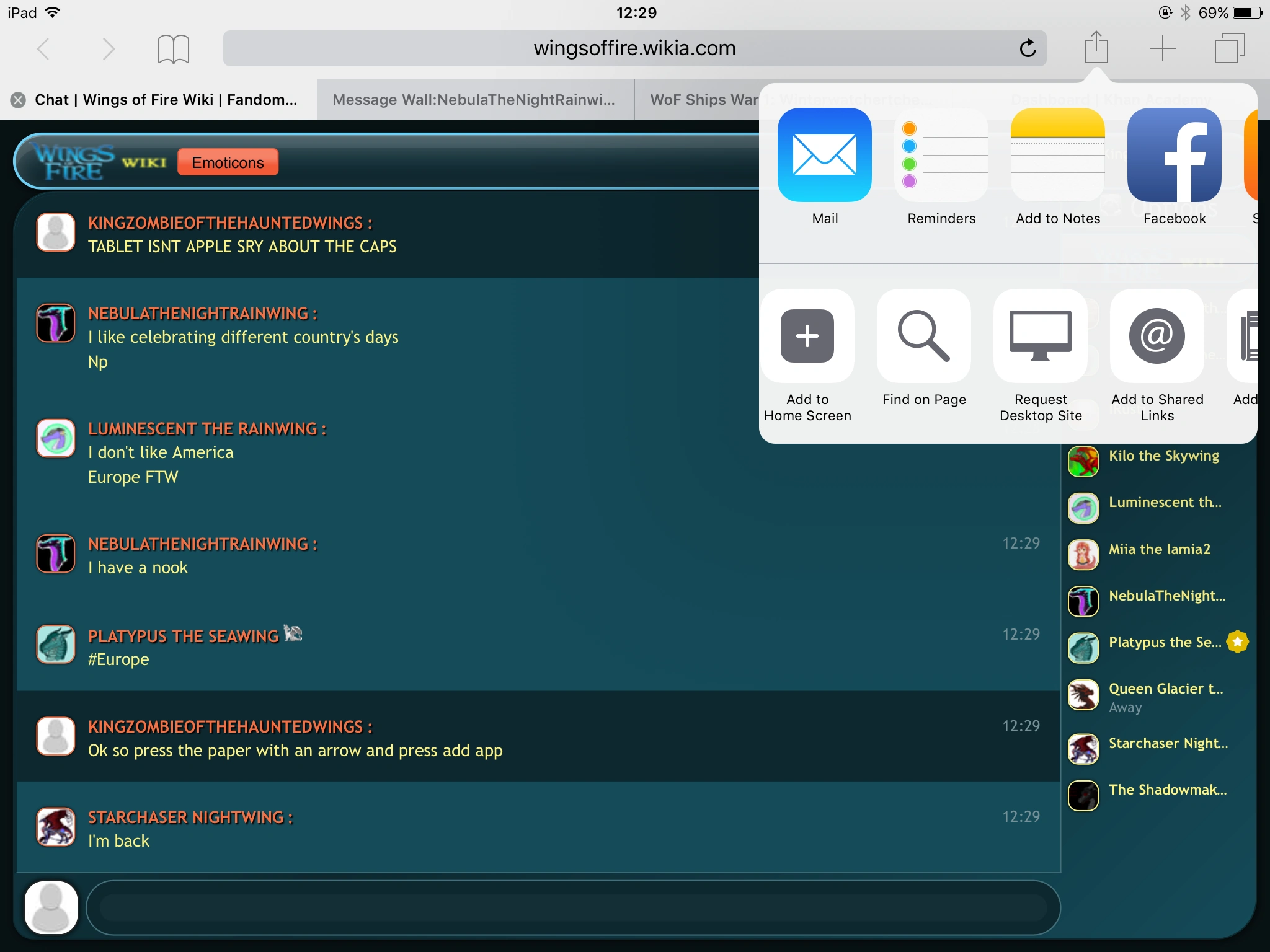
Task: Reload the page with refresh arrow
Action: (x=1028, y=48)
